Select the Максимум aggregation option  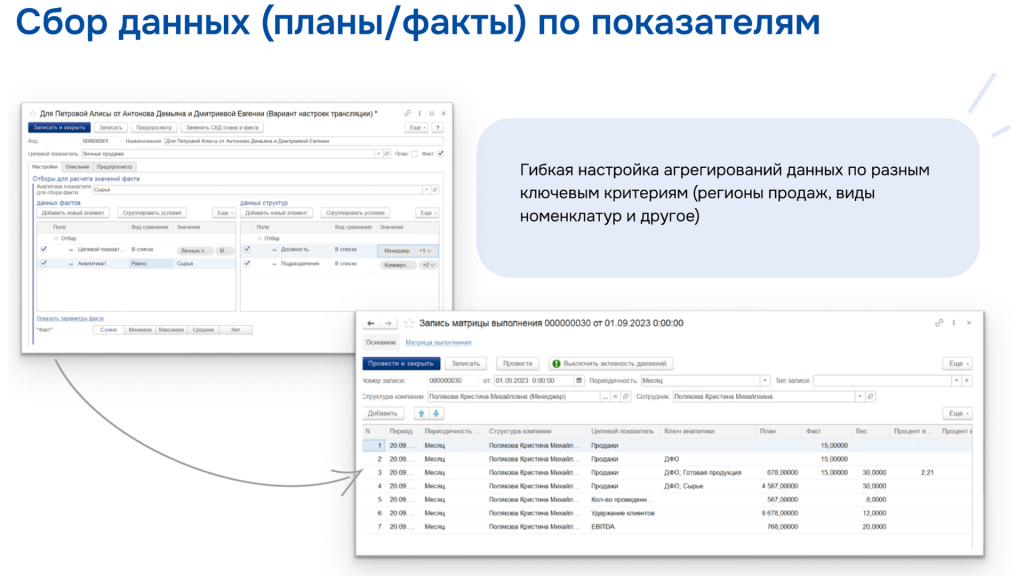(x=172, y=330)
